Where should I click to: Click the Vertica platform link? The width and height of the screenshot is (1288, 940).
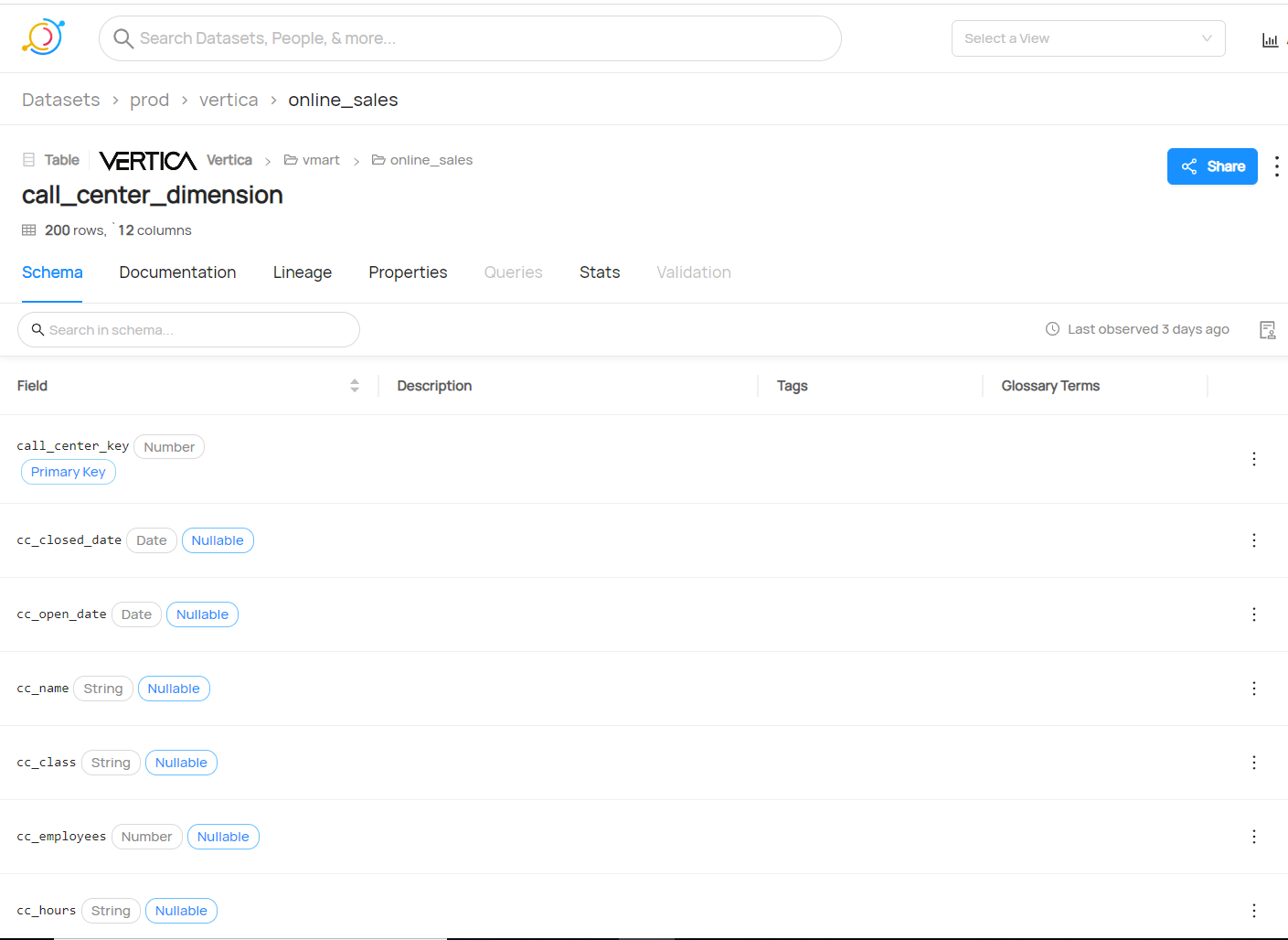click(x=229, y=160)
